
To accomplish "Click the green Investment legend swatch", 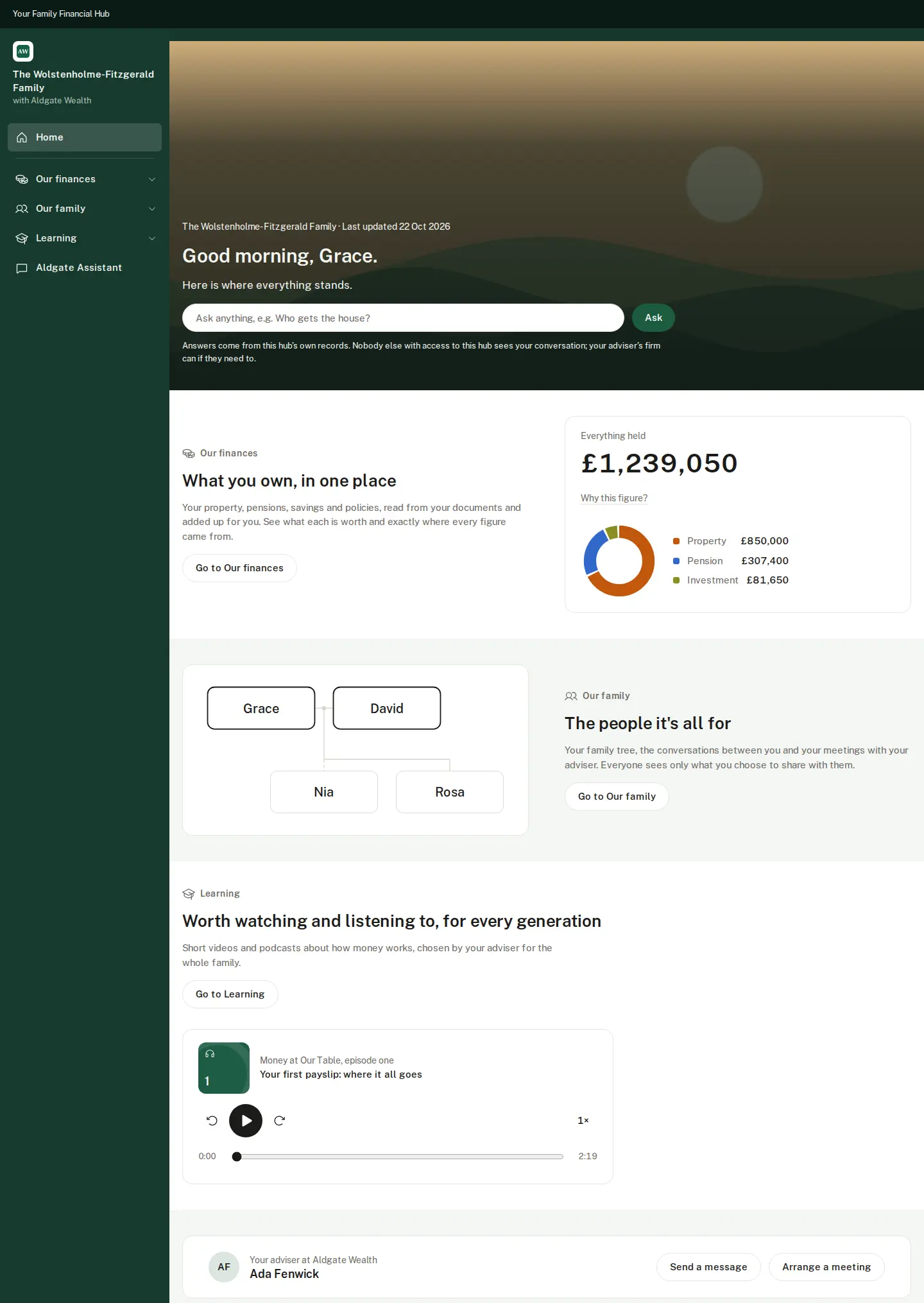I will pyautogui.click(x=676, y=580).
